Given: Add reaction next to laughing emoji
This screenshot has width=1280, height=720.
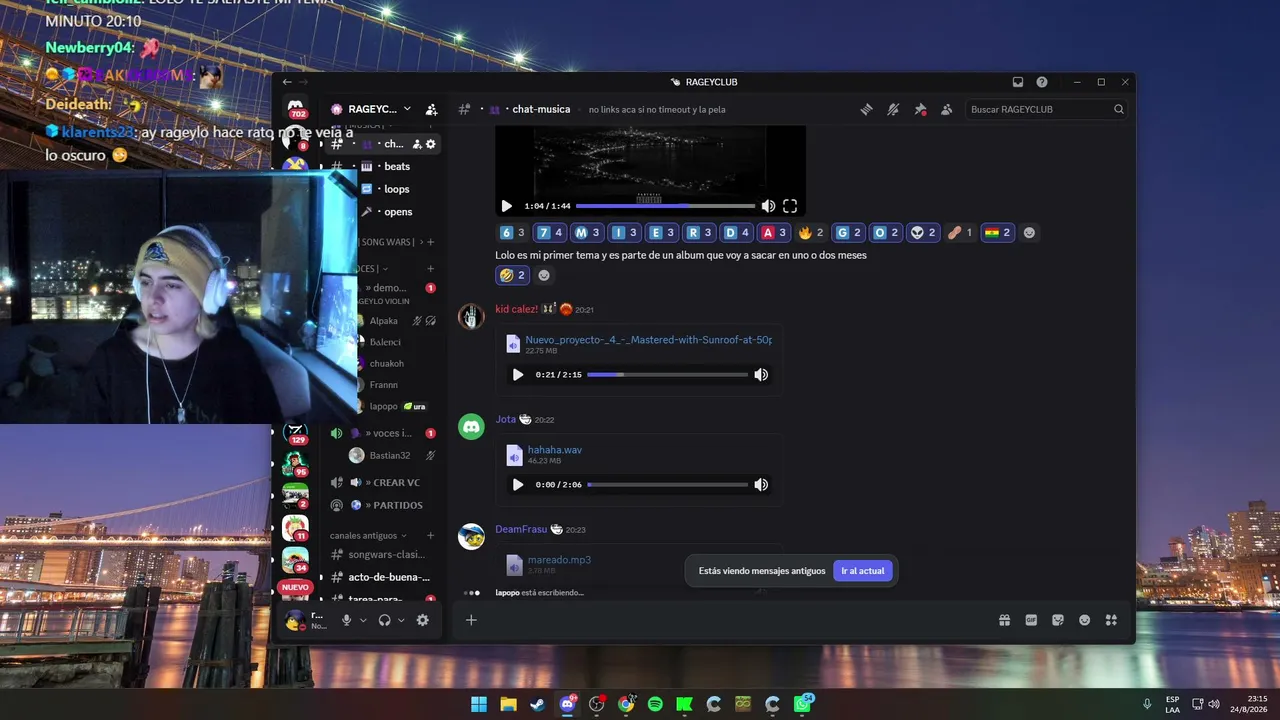Looking at the screenshot, I should click(544, 275).
